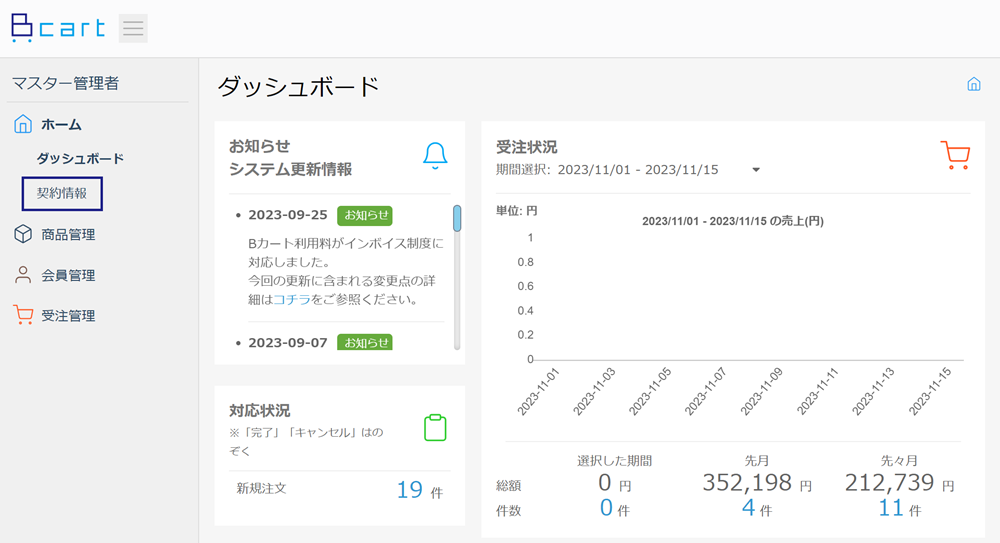The height and width of the screenshot is (543, 1000).
Task: Click the 単位: 円 label
Action: (x=517, y=211)
